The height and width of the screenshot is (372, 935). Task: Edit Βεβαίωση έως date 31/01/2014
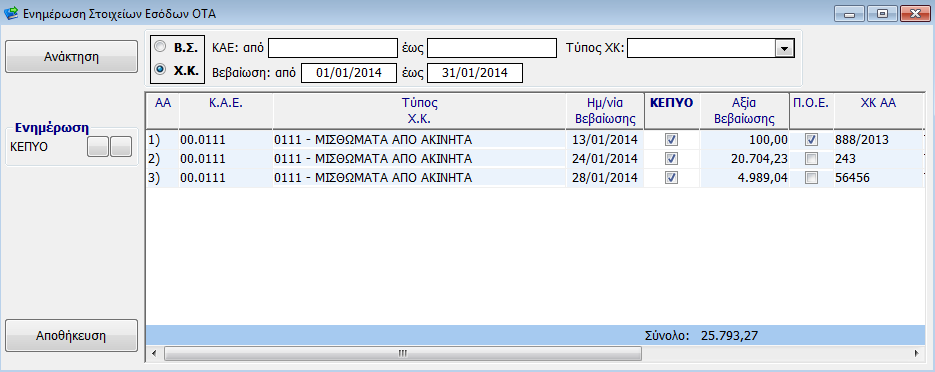475,73
